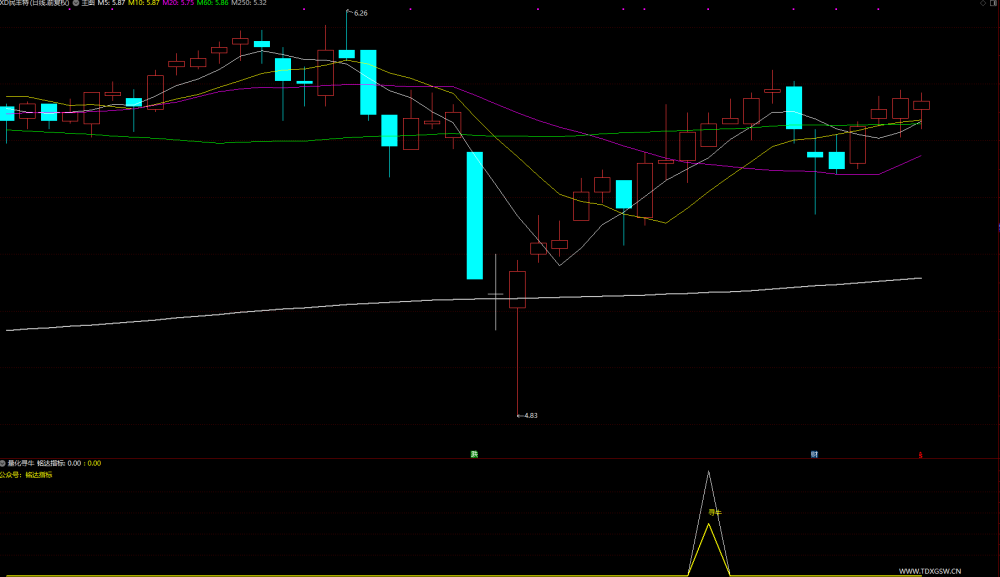
Task: Click the M5: 5.87 moving average label
Action: 111,3
